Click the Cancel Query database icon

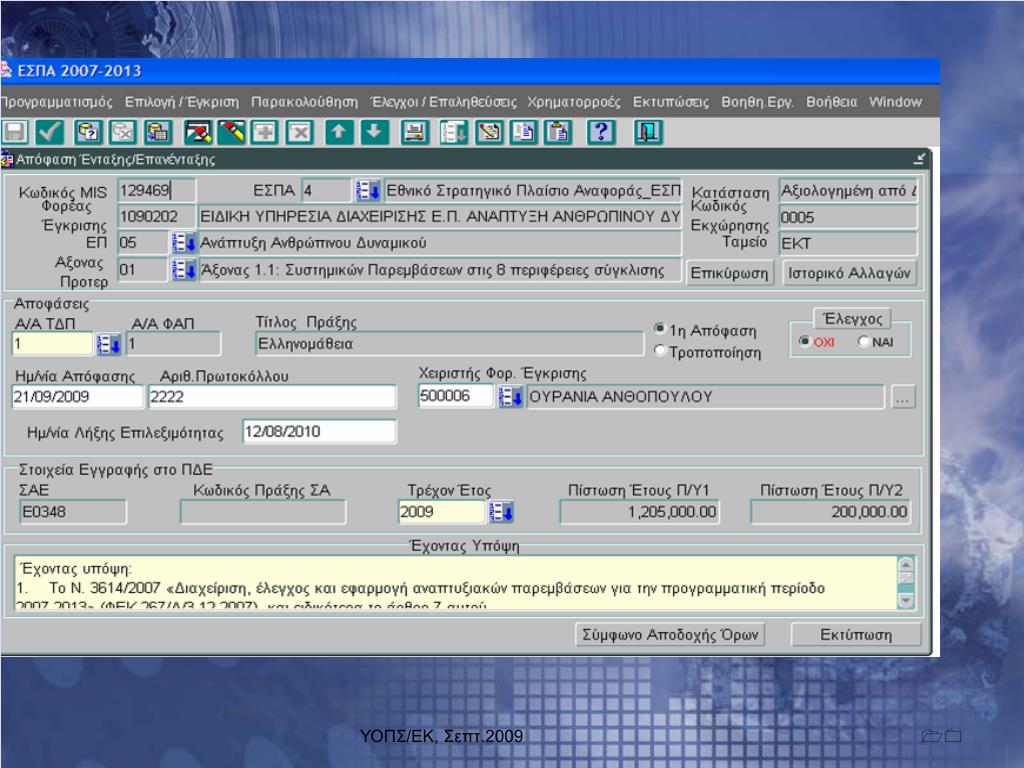[x=123, y=133]
